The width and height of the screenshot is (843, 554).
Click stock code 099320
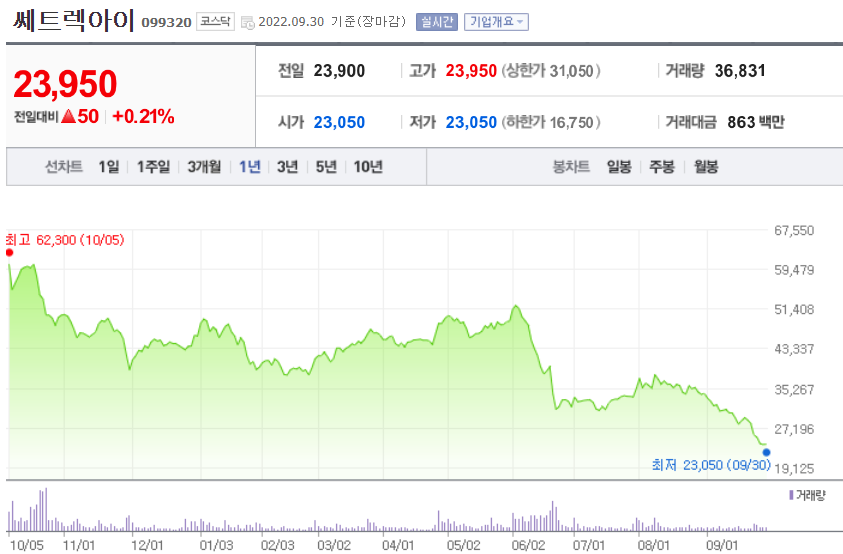click(x=166, y=23)
